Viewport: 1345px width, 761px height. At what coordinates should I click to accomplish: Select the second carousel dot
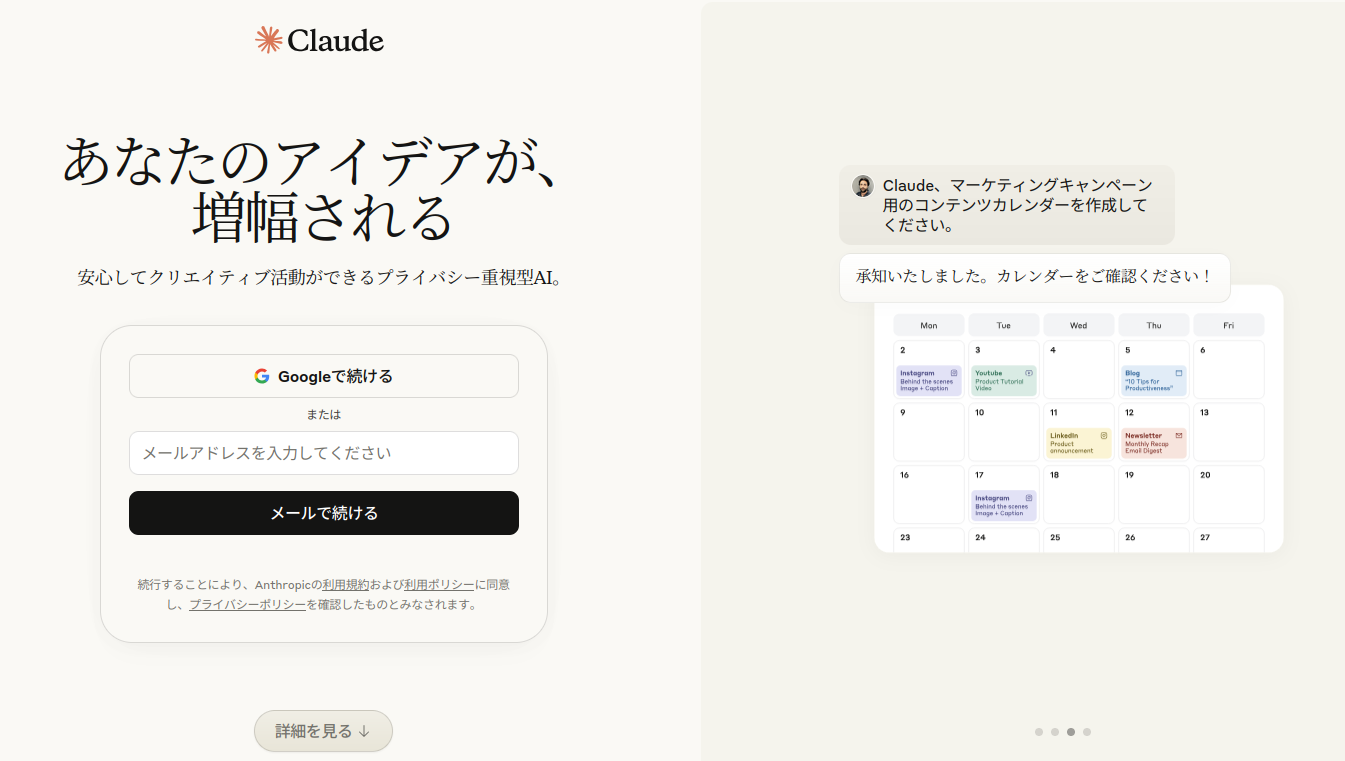[x=1055, y=732]
